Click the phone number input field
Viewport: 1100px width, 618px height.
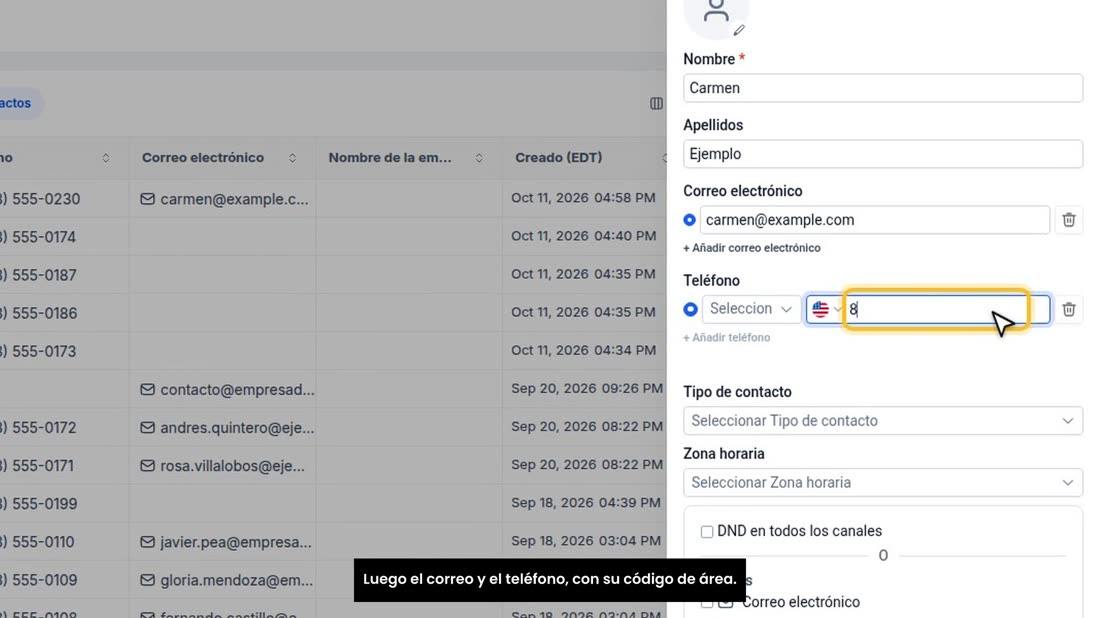coord(947,309)
